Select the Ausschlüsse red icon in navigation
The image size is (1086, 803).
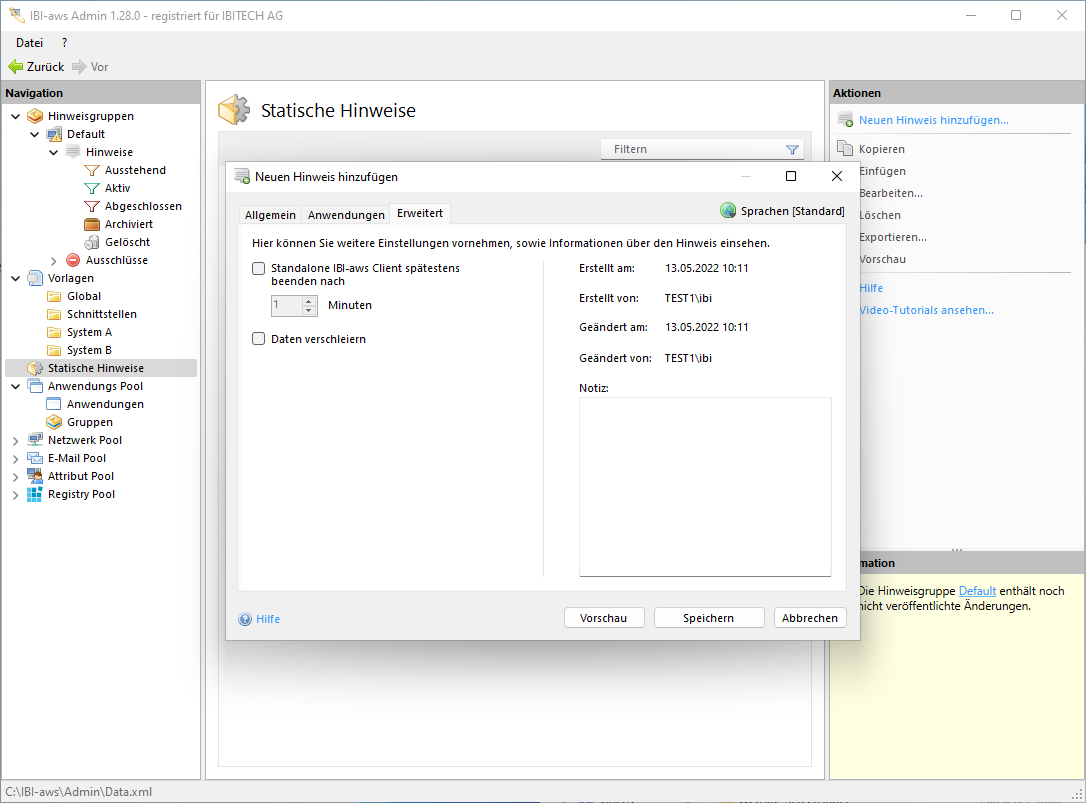point(73,260)
